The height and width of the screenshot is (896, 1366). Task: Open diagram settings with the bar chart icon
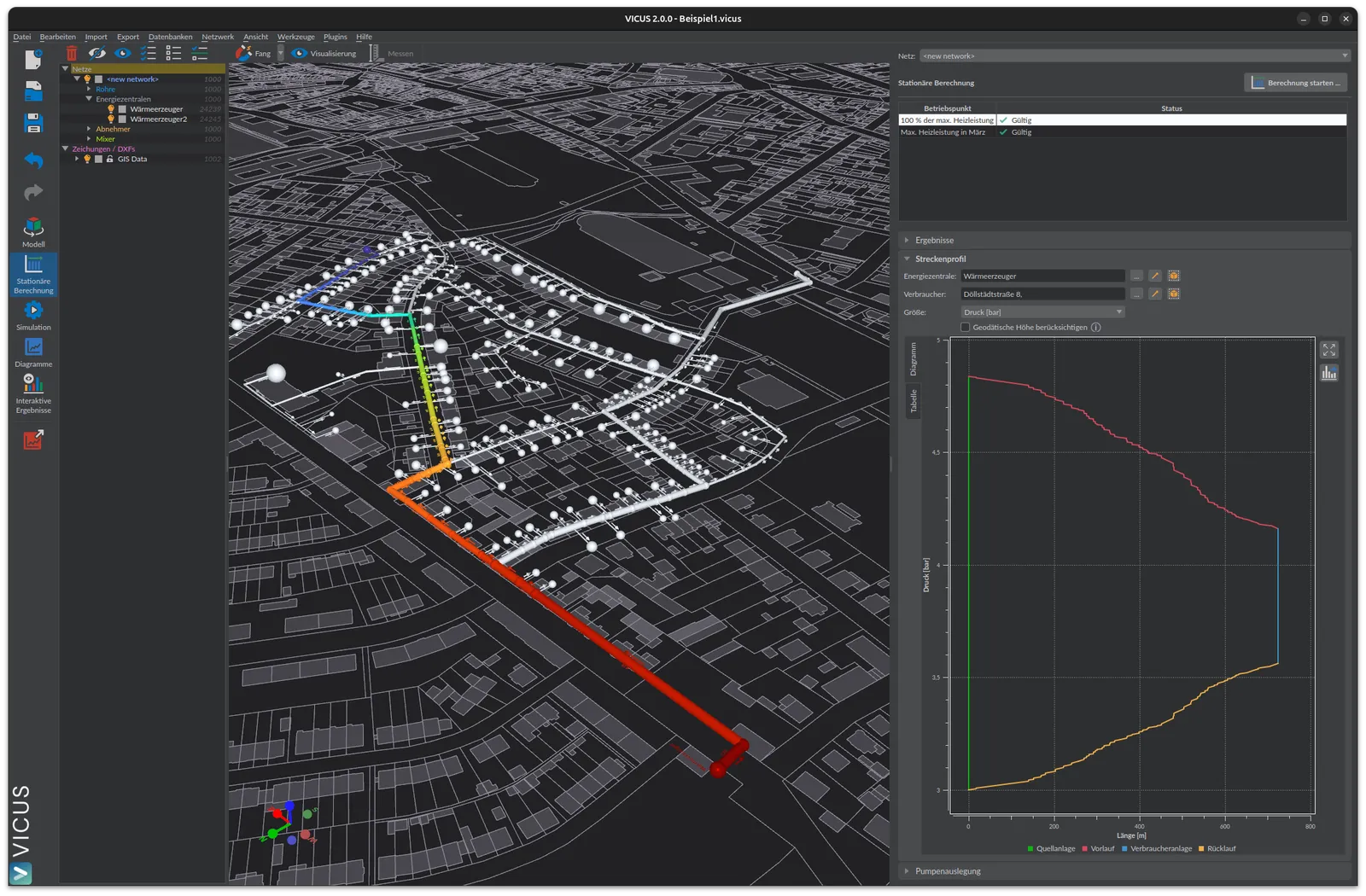point(1329,373)
